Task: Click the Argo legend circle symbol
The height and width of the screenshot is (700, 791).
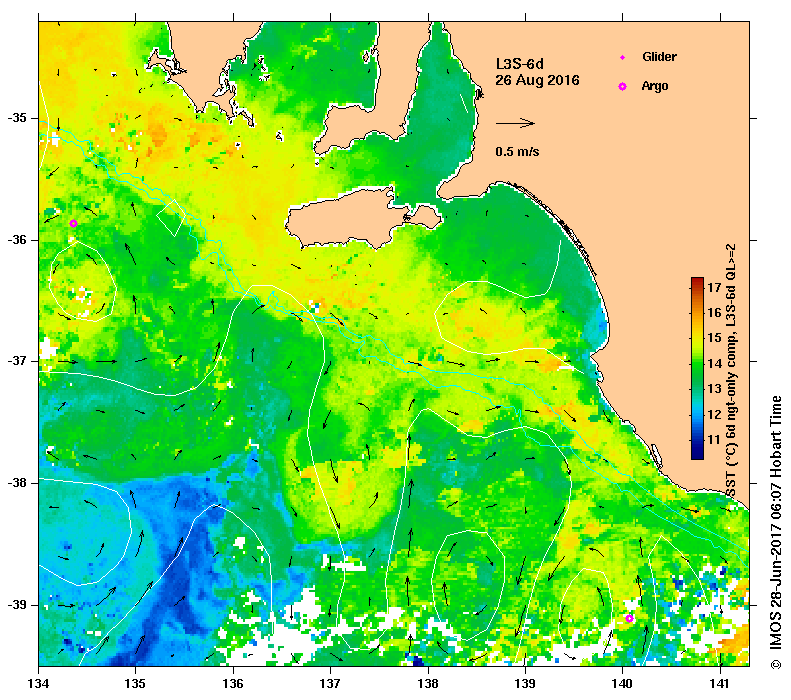Action: coord(623,87)
